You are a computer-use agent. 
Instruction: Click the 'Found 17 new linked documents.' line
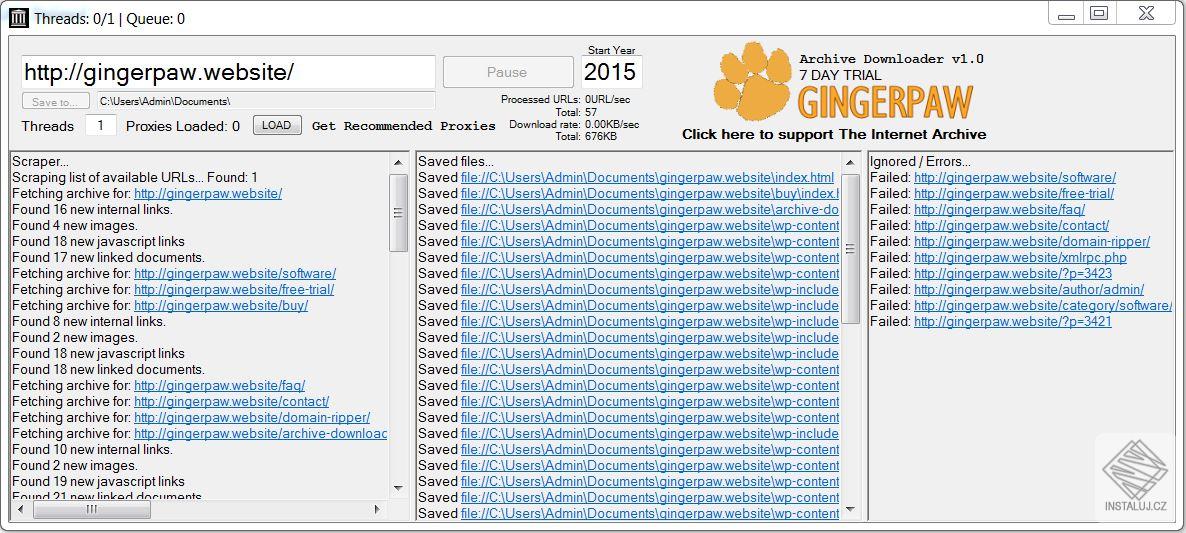tap(108, 258)
